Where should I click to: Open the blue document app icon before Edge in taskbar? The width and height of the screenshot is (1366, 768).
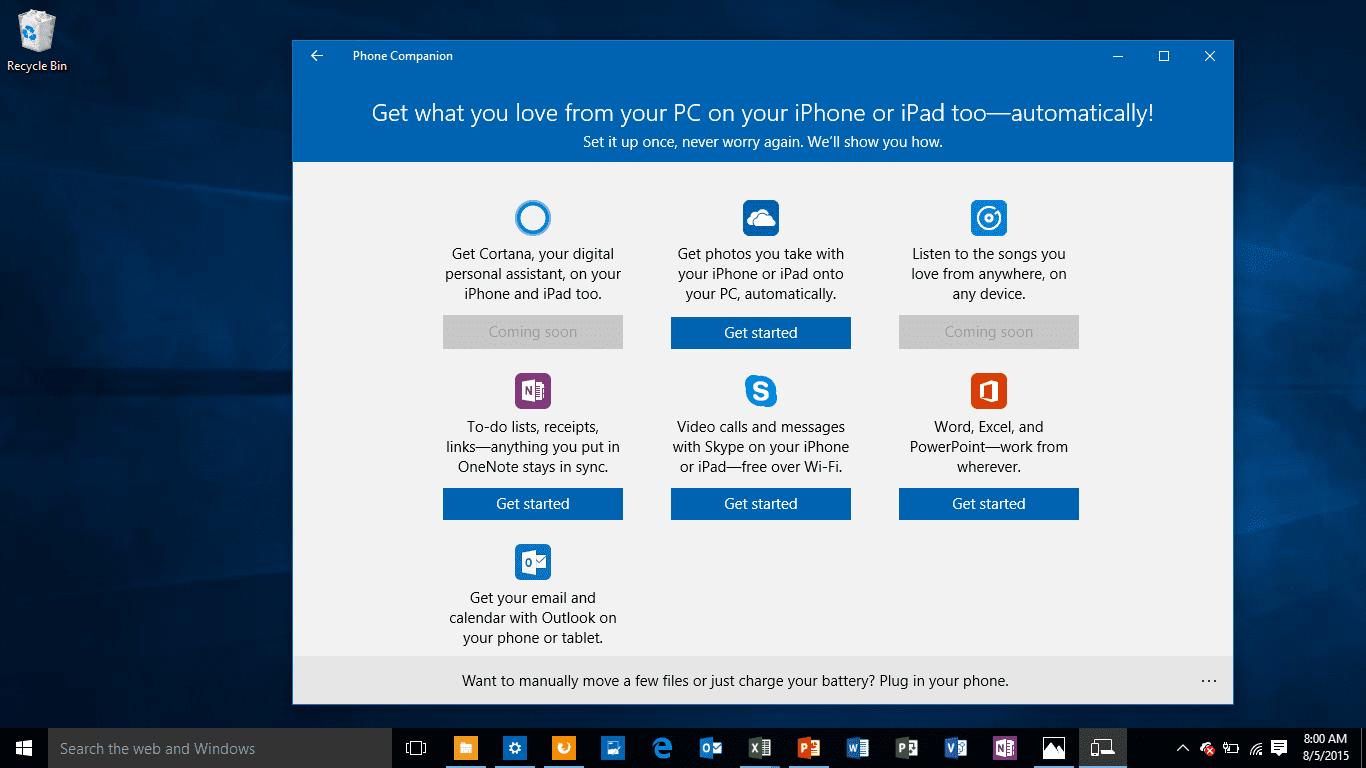[x=613, y=748]
